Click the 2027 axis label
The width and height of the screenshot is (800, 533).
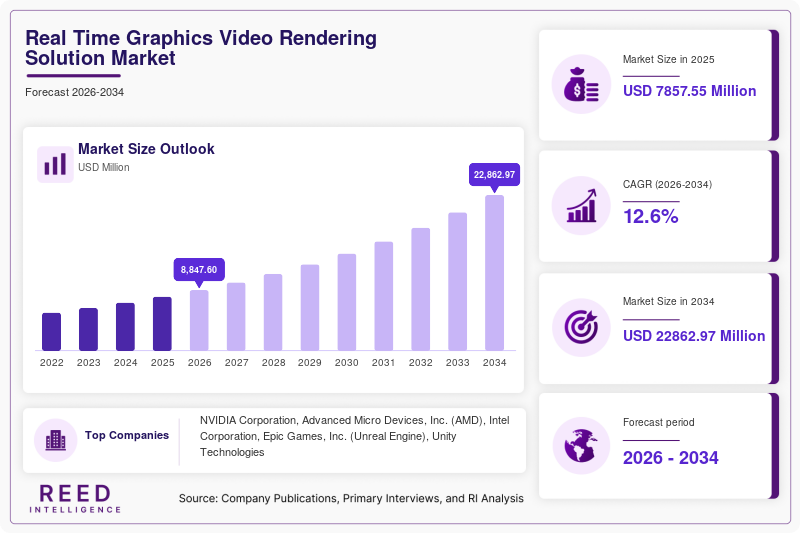pyautogui.click(x=236, y=363)
